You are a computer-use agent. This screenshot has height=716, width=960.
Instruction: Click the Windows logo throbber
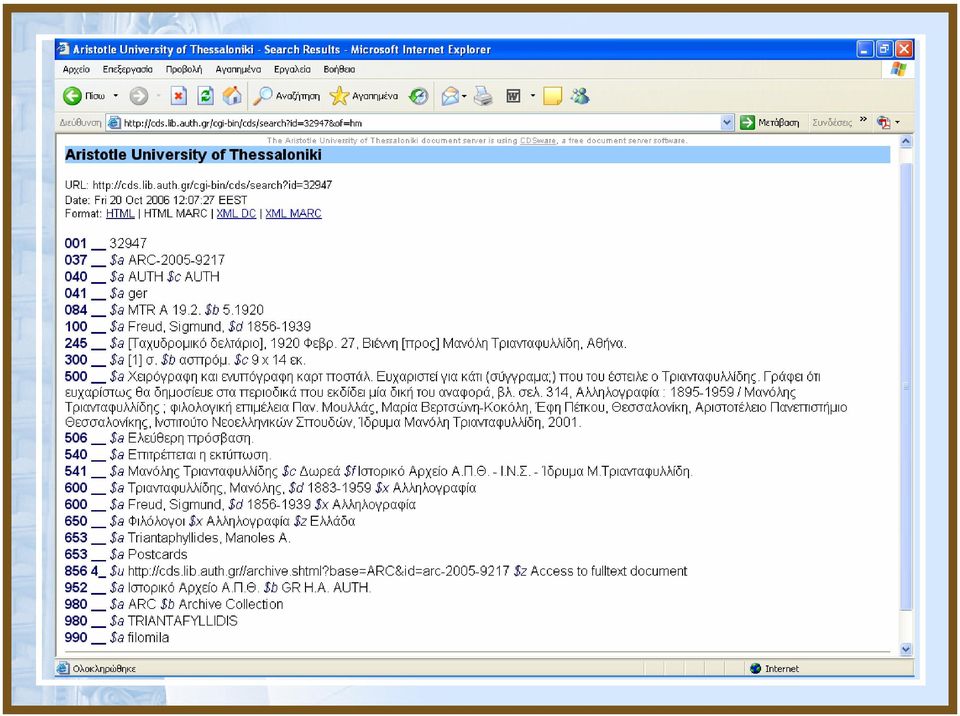898,69
